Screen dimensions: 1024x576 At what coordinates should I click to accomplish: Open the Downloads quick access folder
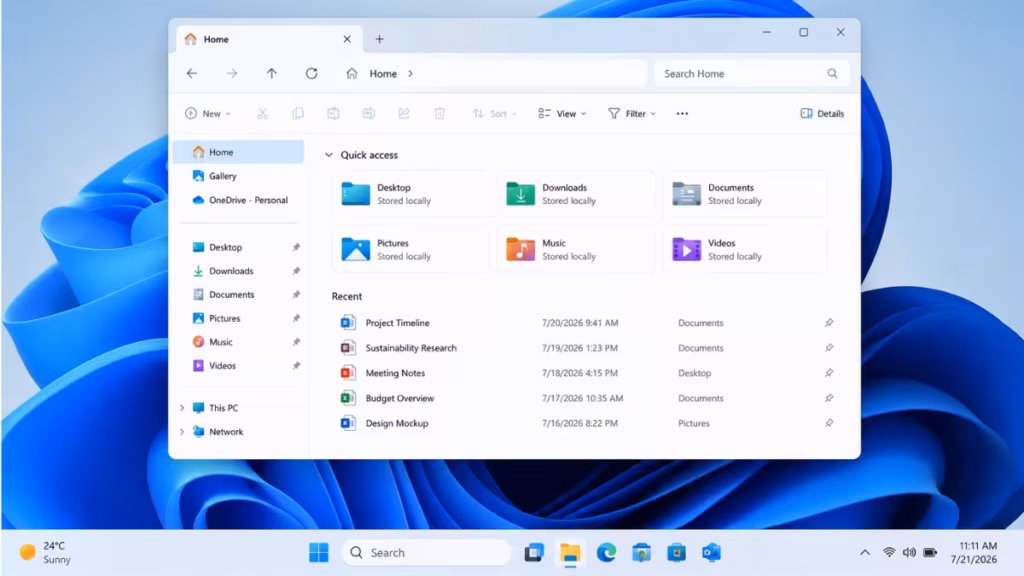576,194
